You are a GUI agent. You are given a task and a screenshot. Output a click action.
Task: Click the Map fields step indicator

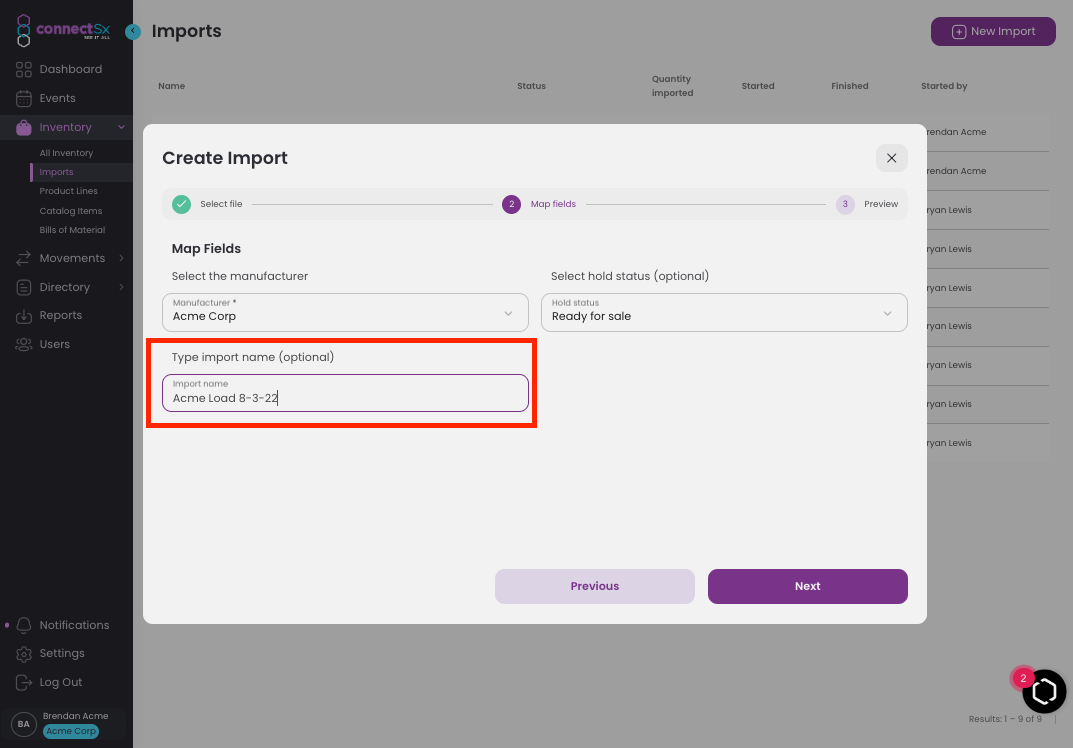512,204
